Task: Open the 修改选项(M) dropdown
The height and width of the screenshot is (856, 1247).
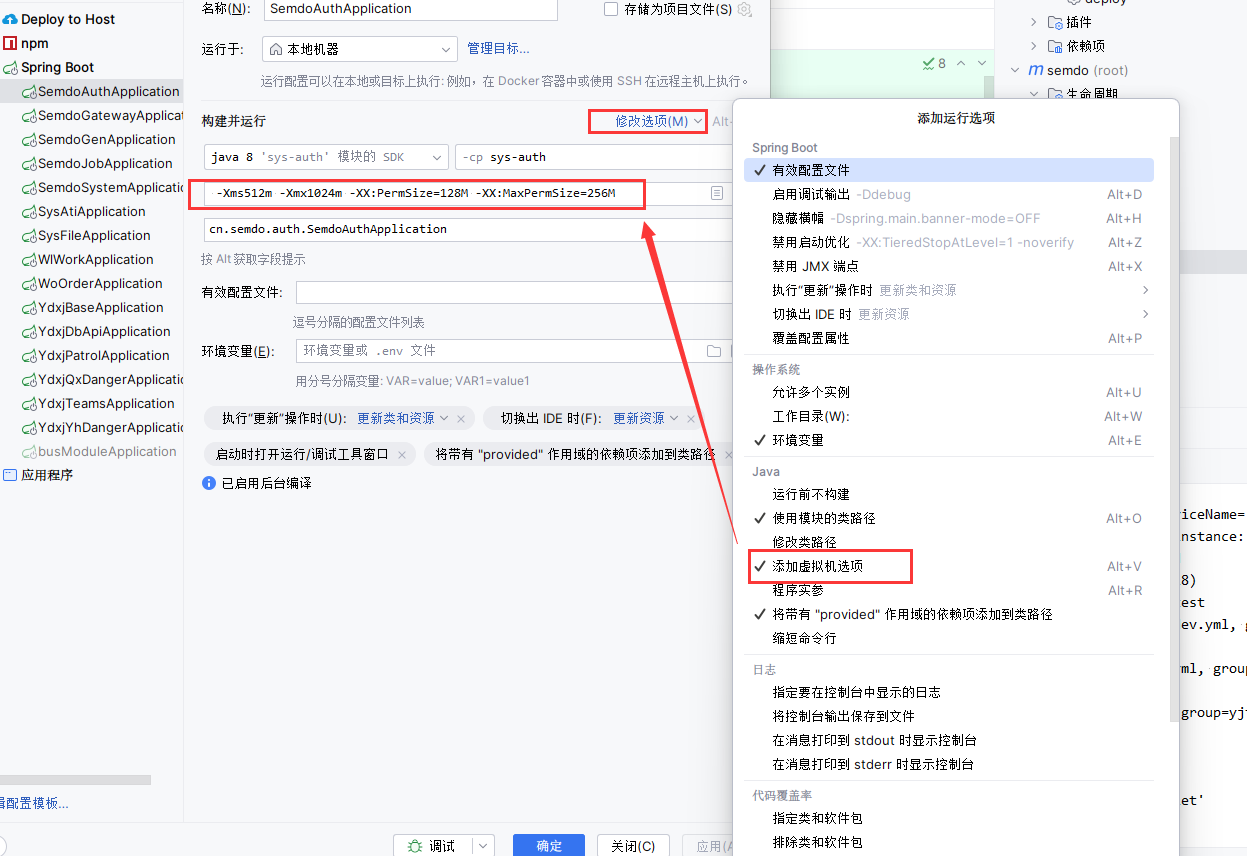Action: tap(651, 121)
